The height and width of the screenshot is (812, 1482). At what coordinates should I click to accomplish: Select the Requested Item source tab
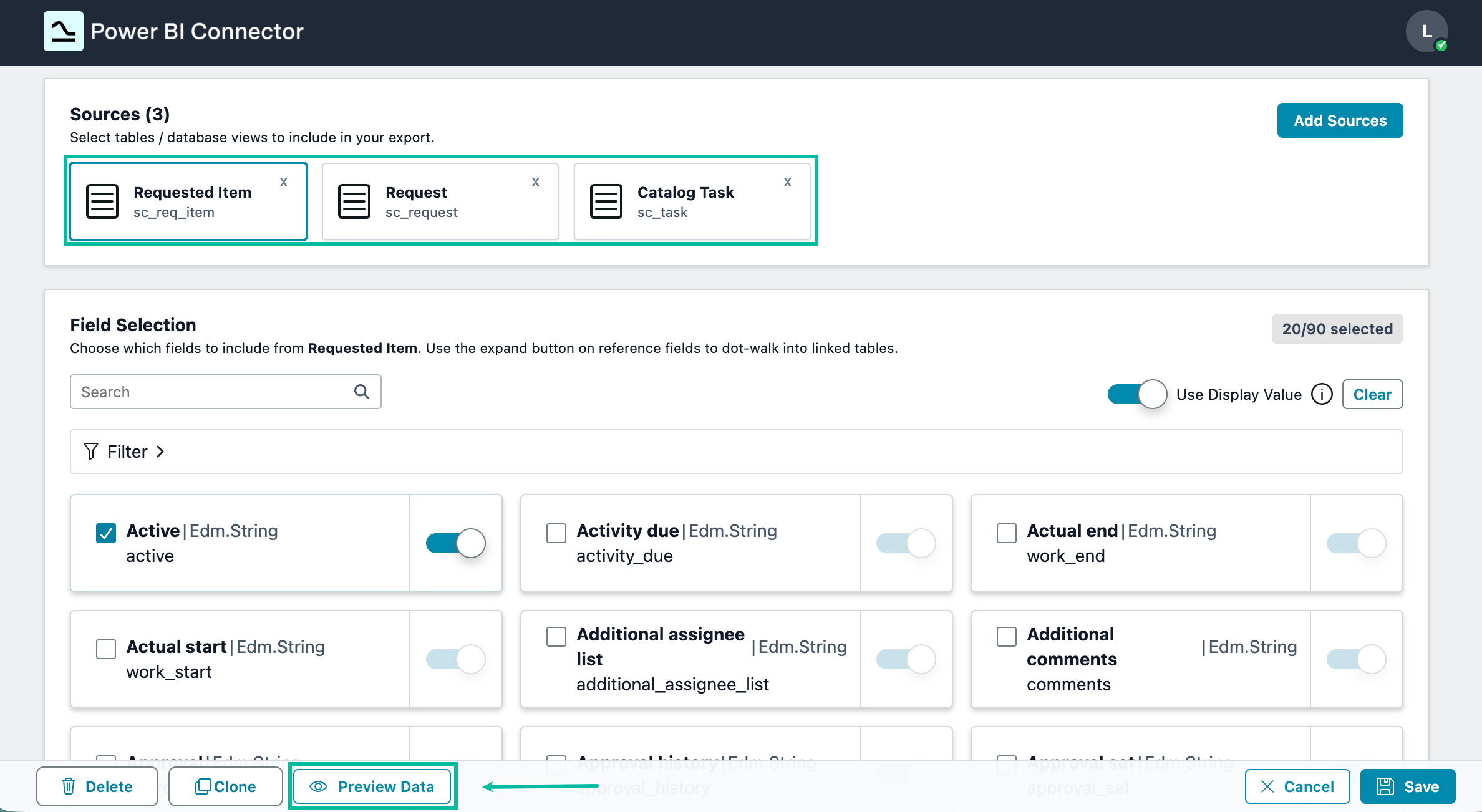[188, 201]
